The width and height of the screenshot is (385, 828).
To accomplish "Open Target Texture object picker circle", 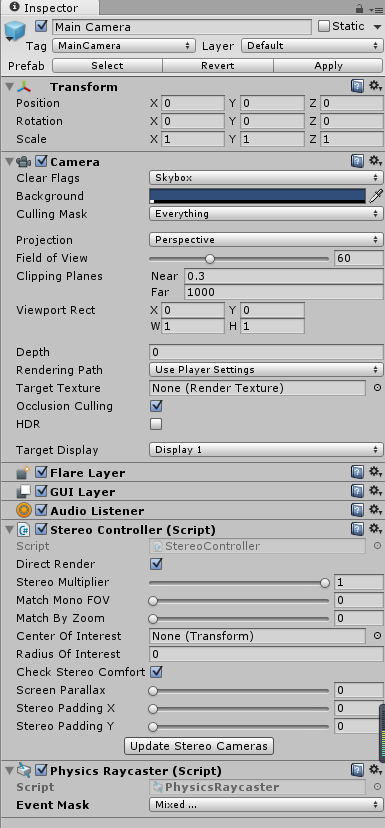I will click(377, 388).
